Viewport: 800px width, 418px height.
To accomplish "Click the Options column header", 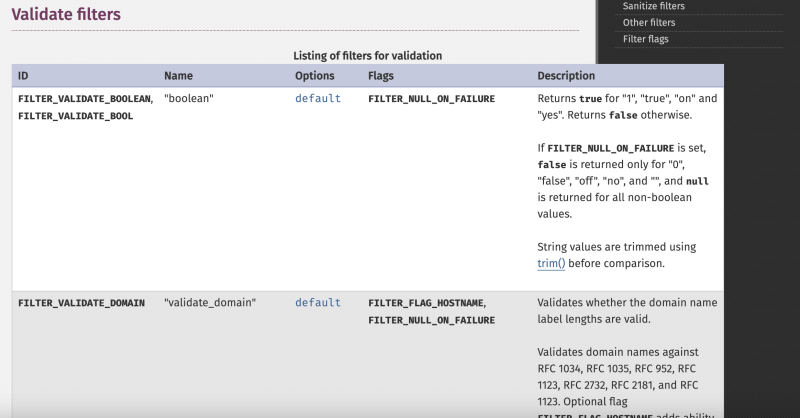I will pos(315,76).
